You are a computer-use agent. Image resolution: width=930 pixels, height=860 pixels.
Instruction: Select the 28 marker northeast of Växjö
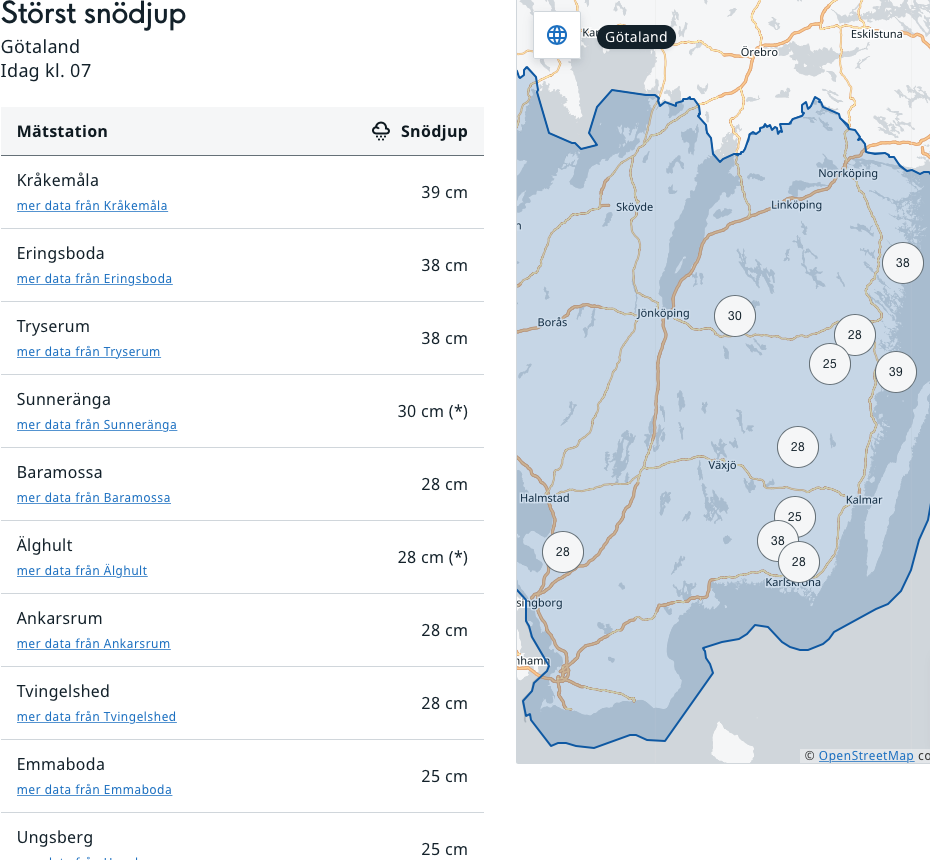797,447
